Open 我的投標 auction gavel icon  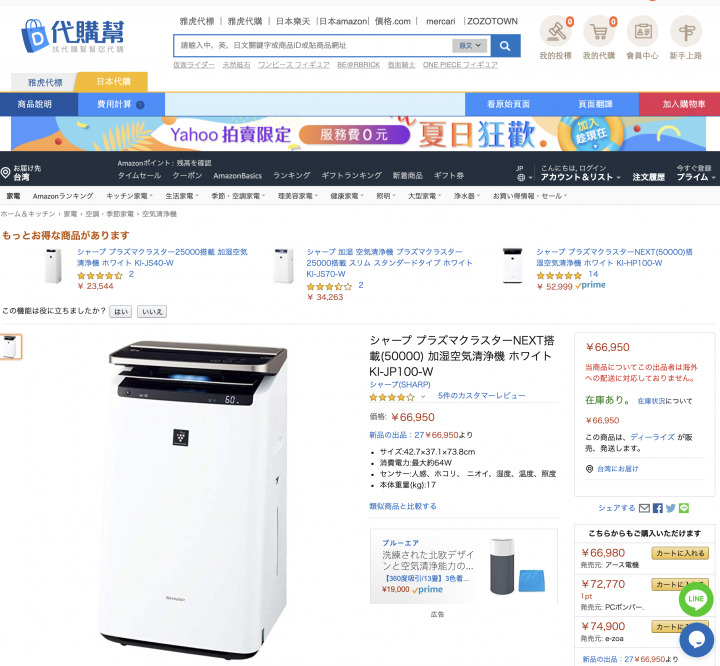[x=555, y=31]
